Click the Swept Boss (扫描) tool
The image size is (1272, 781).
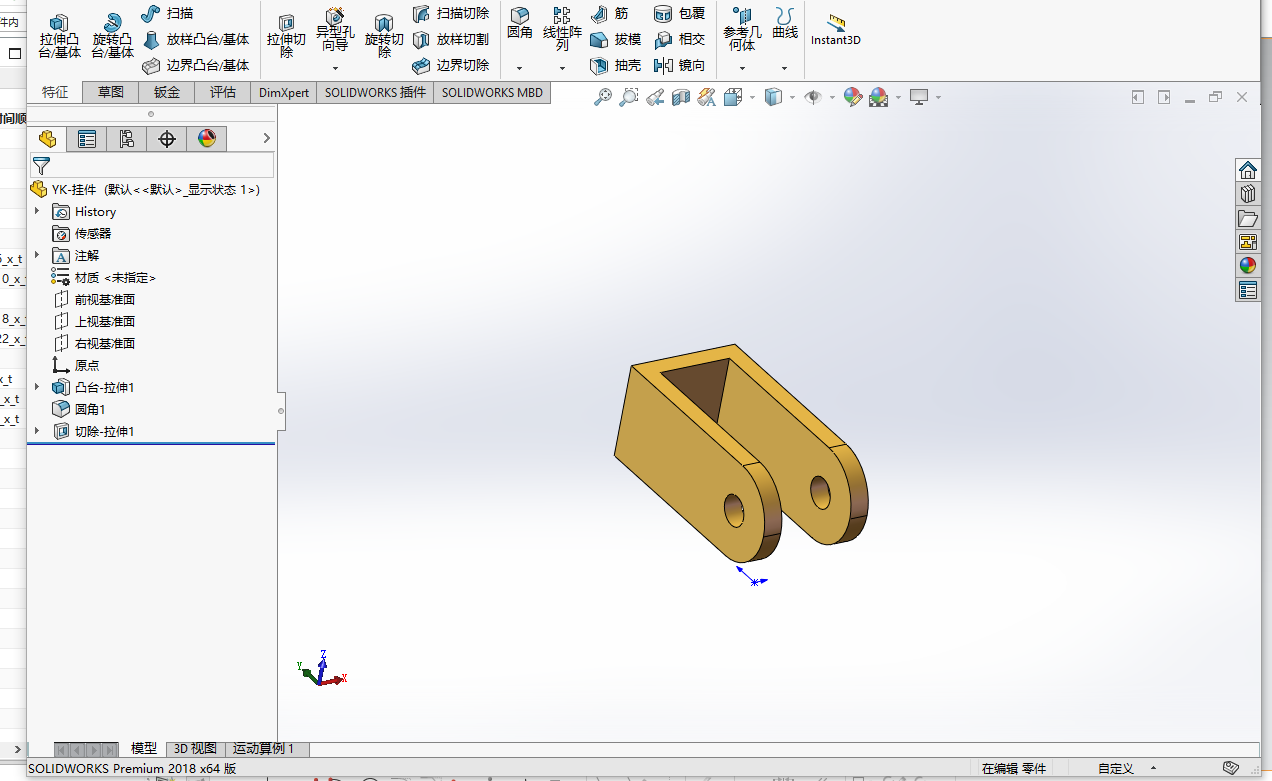tap(167, 13)
